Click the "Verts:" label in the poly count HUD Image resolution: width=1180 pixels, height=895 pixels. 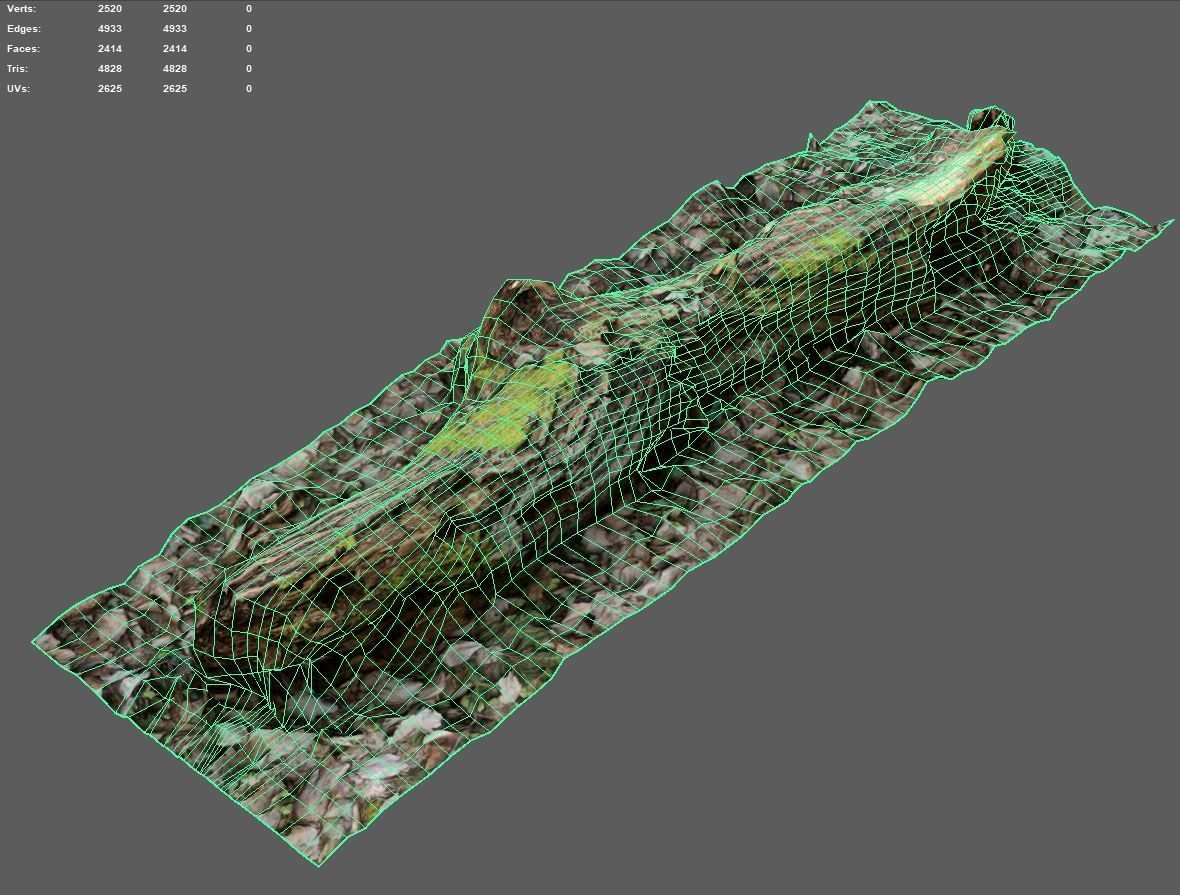pos(21,9)
